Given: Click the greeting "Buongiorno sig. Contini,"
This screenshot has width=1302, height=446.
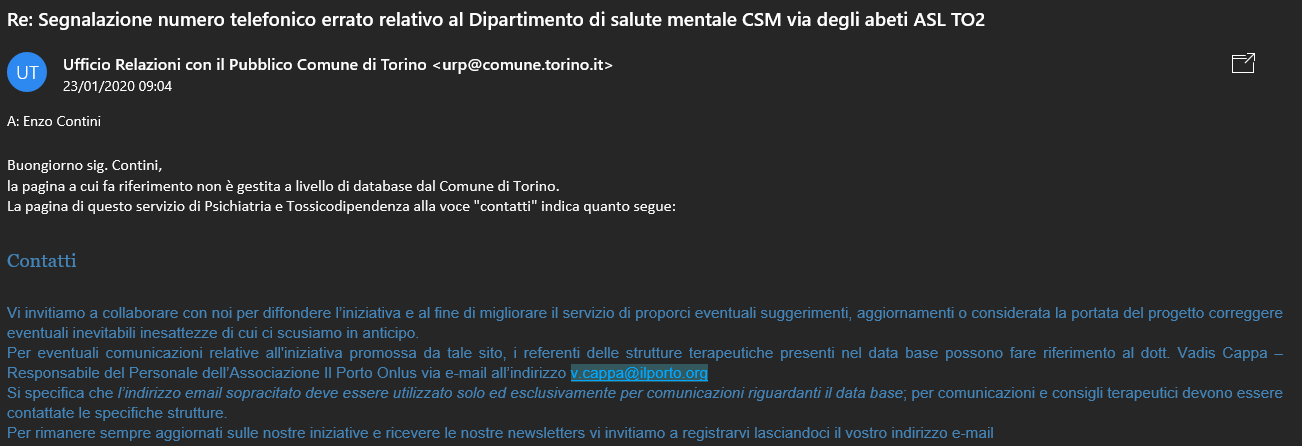Looking at the screenshot, I should click(84, 165).
